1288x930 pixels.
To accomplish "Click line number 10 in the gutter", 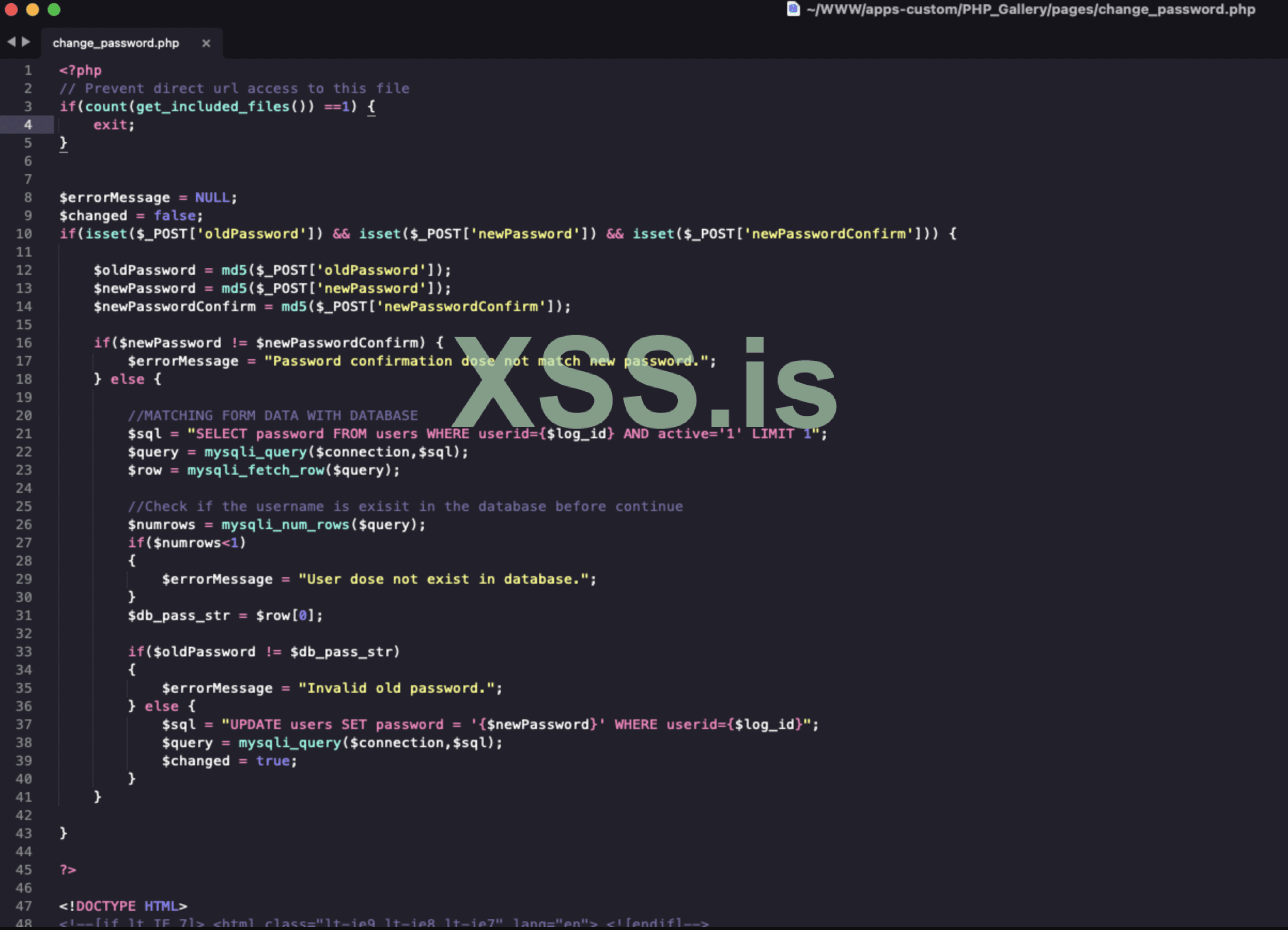I will coord(24,234).
